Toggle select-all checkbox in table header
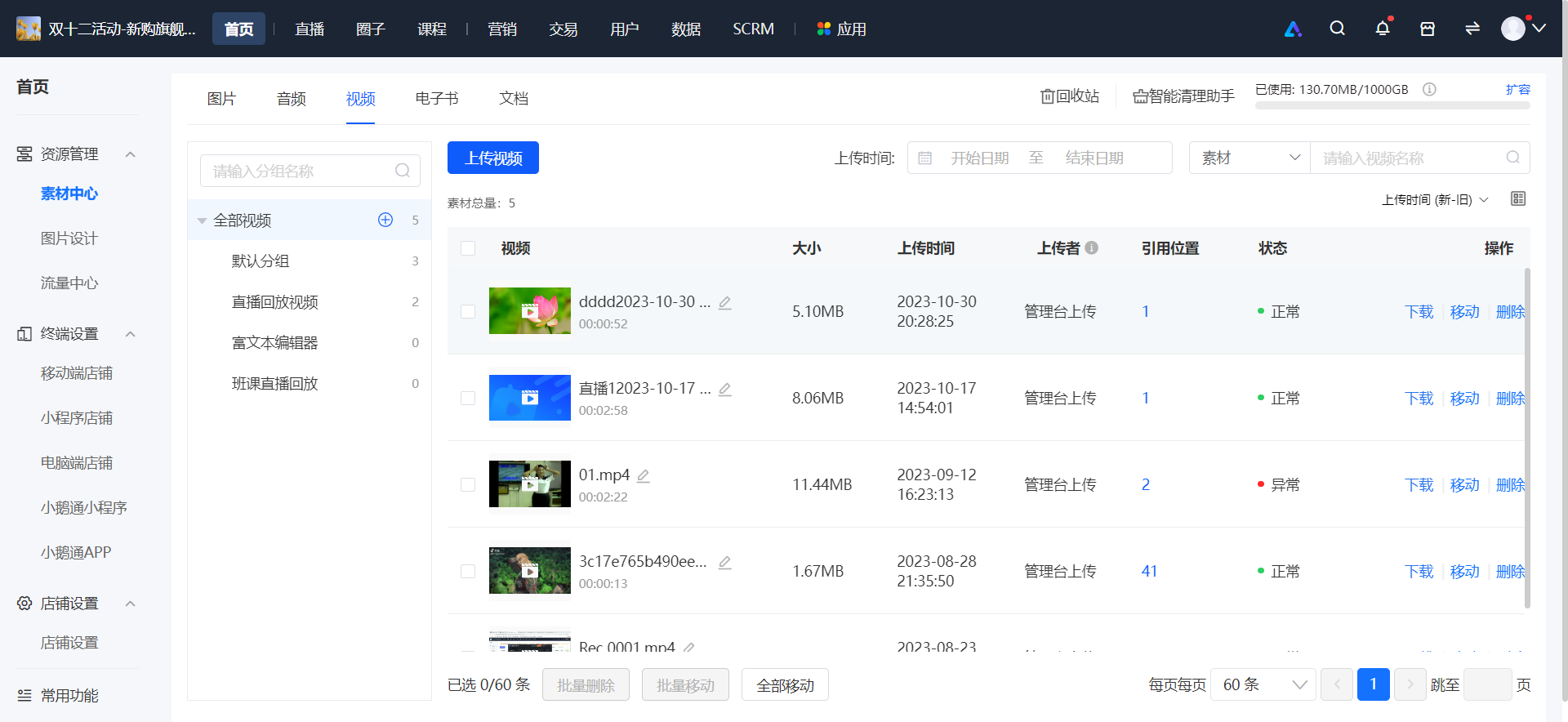 (468, 248)
